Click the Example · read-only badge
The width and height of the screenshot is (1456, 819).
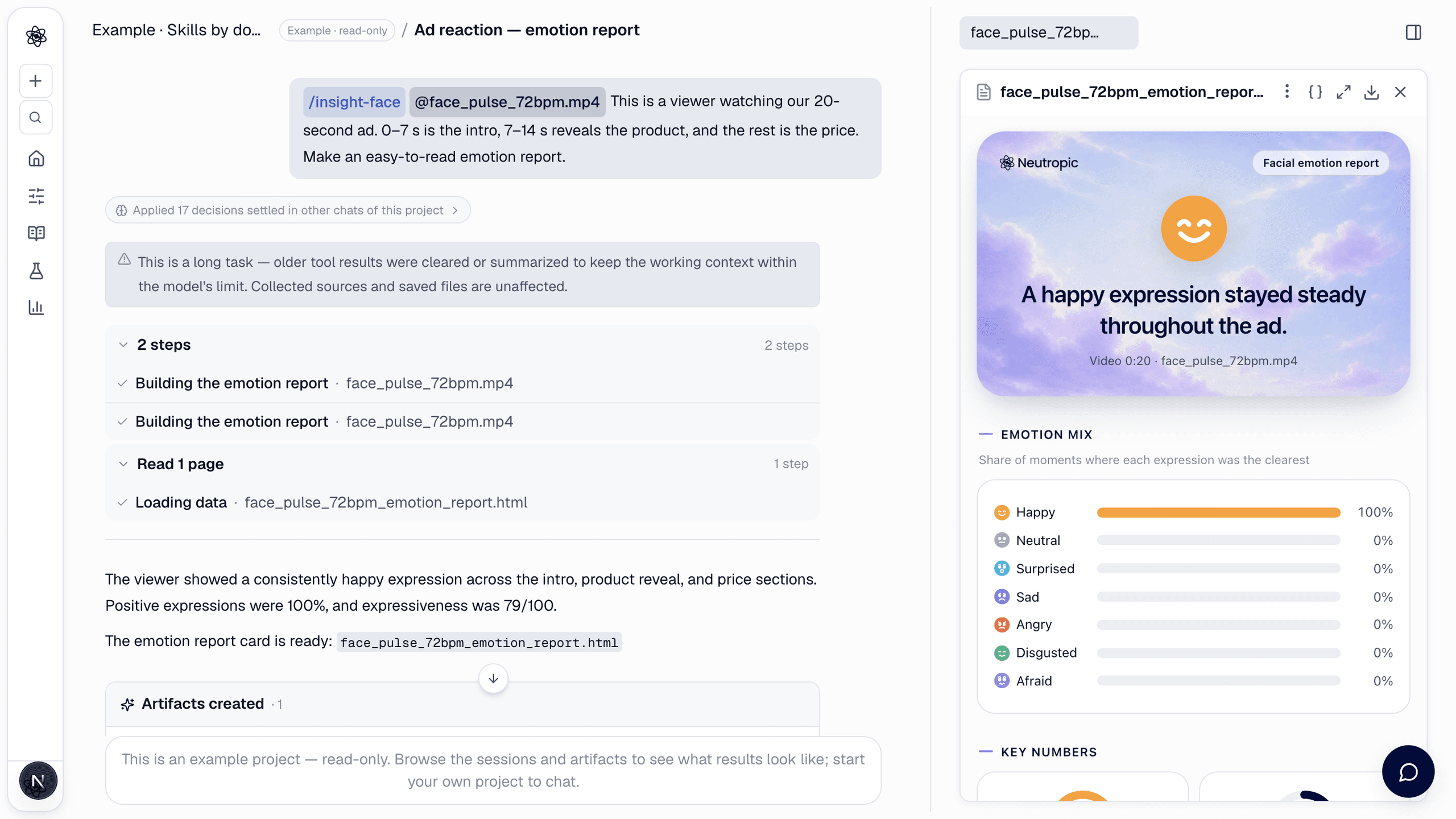pyautogui.click(x=337, y=31)
